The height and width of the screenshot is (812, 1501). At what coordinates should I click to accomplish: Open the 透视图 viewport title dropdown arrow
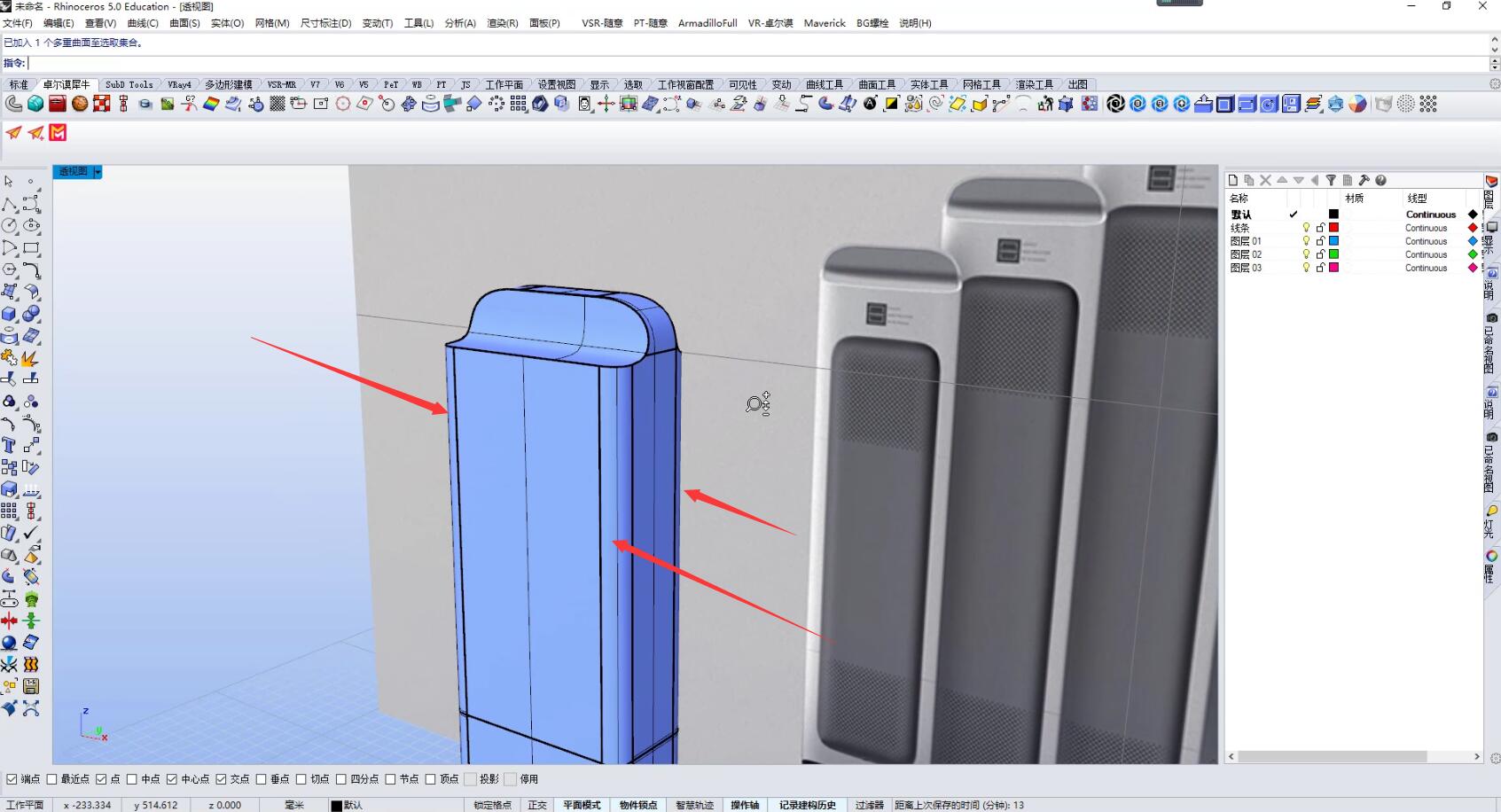98,172
